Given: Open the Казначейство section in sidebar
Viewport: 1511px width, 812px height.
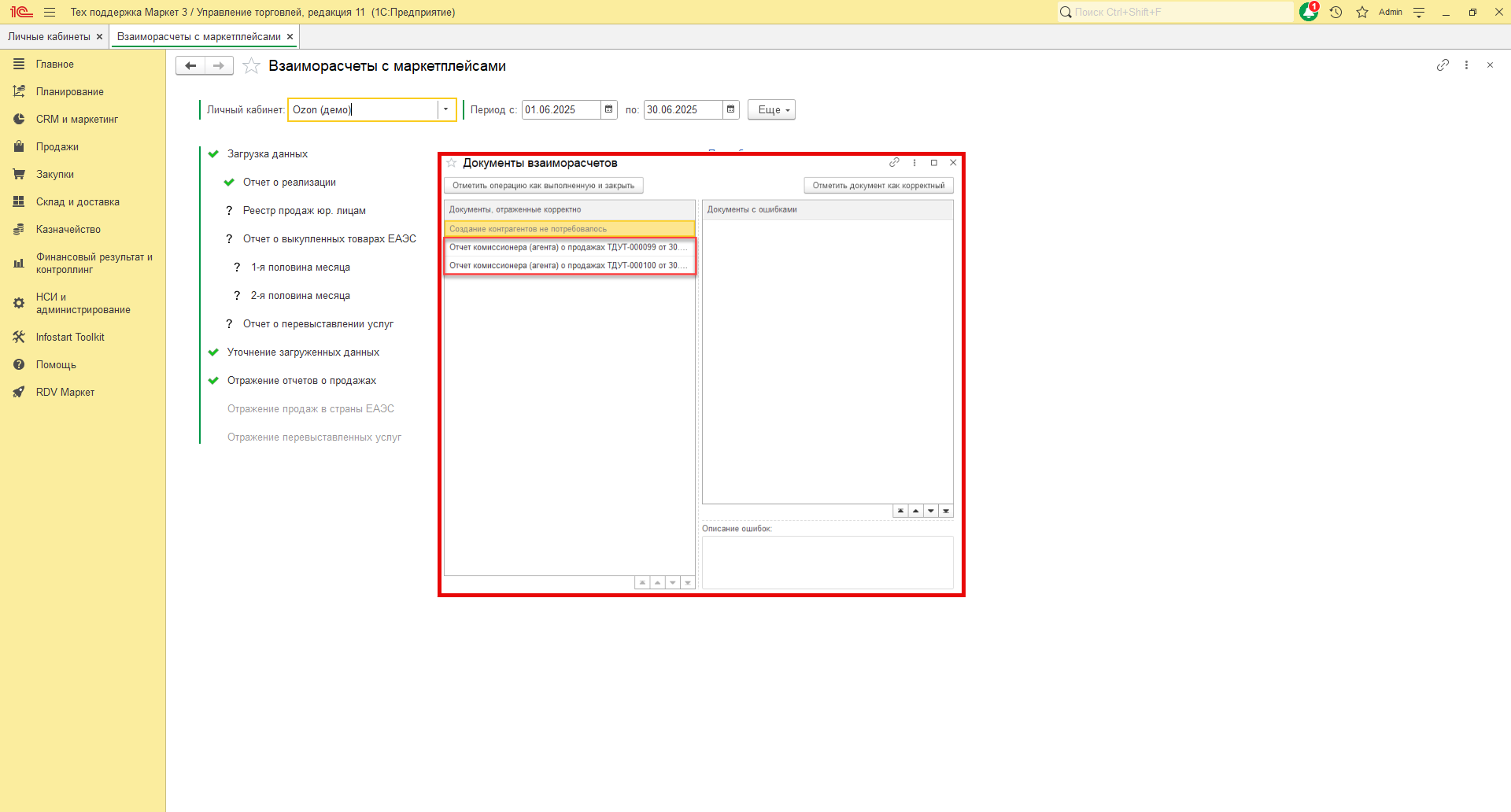Looking at the screenshot, I should (x=68, y=230).
